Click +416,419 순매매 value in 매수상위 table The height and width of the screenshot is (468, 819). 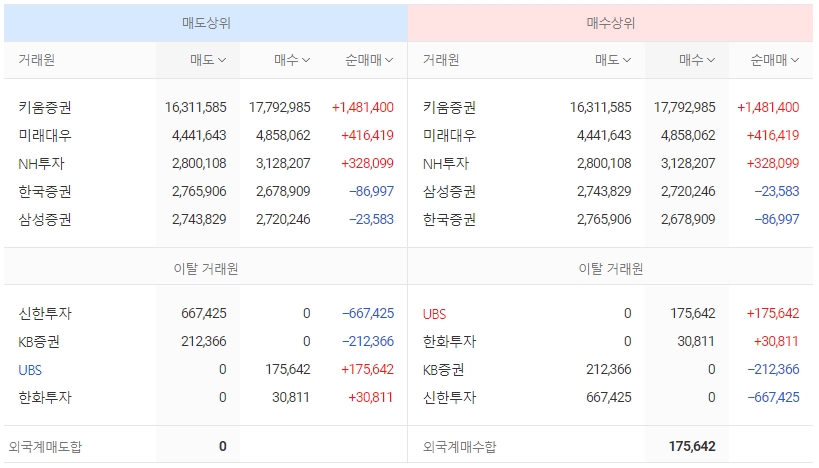pyautogui.click(x=773, y=136)
